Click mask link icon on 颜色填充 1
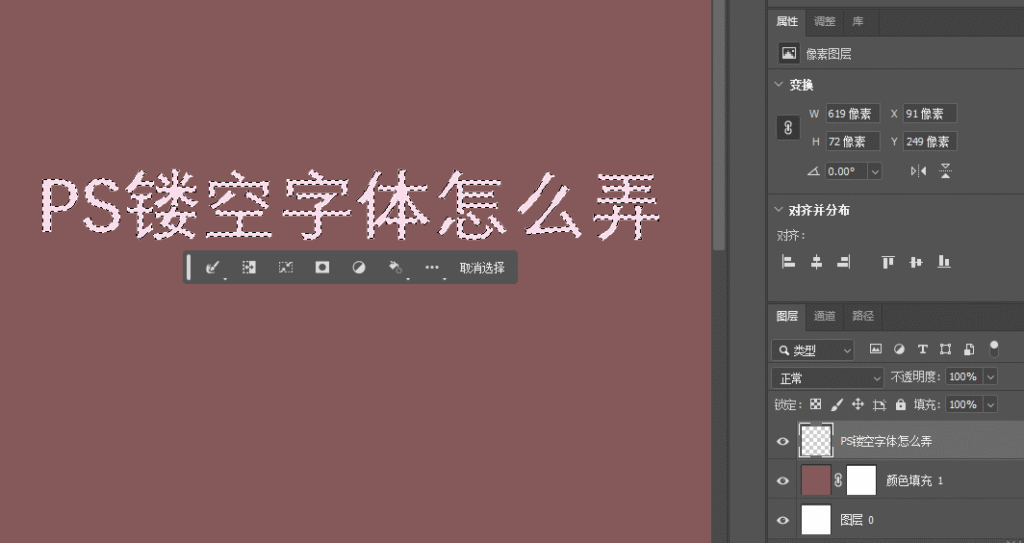1024x543 pixels. pos(839,480)
